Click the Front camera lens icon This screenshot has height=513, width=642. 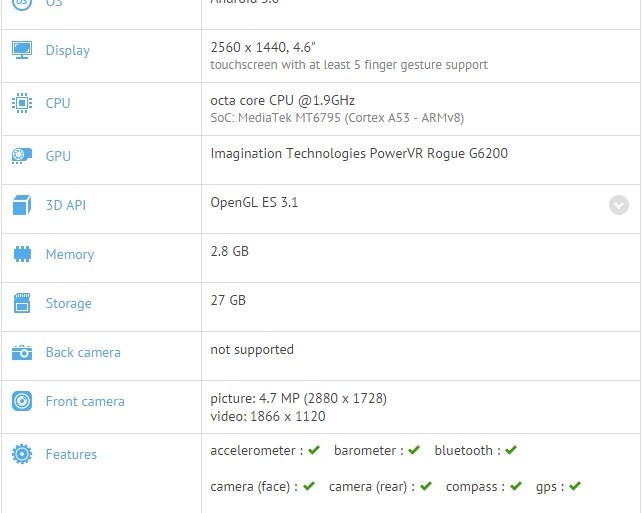point(21,402)
